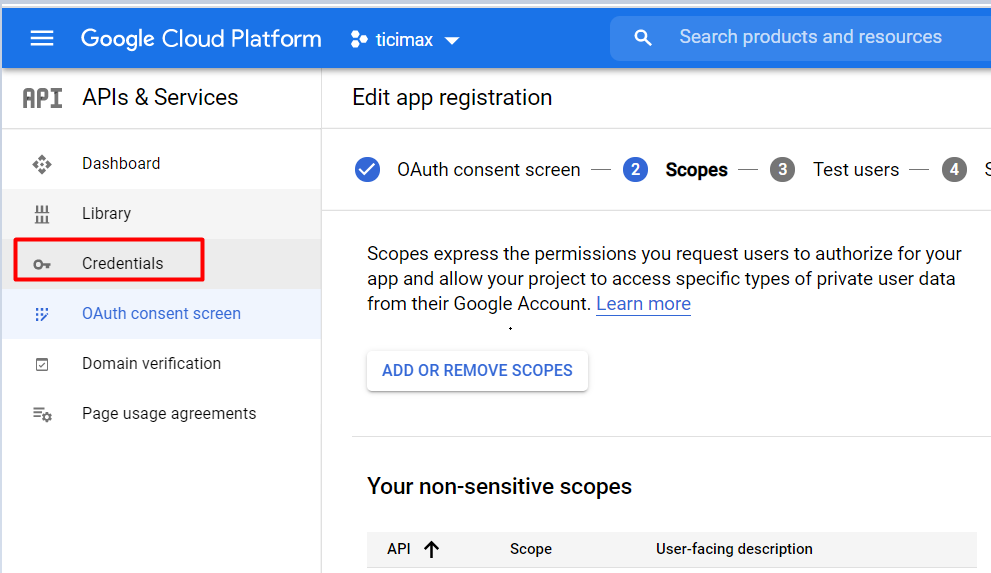This screenshot has height=573, width=991.
Task: Go to OAuth consent screen step
Action: coord(489,169)
